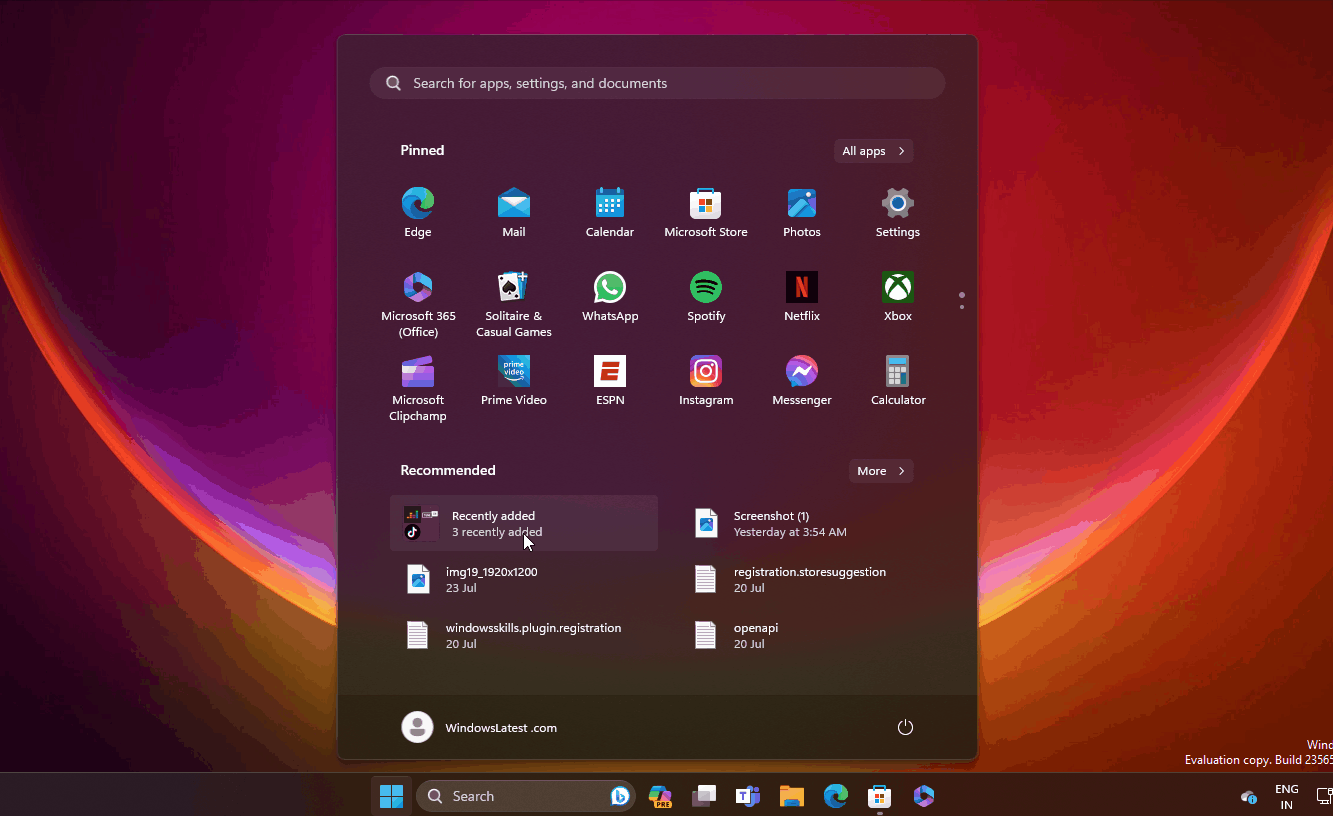Click the taskbar Search box
Screen dimensions: 1333x816
(526, 796)
